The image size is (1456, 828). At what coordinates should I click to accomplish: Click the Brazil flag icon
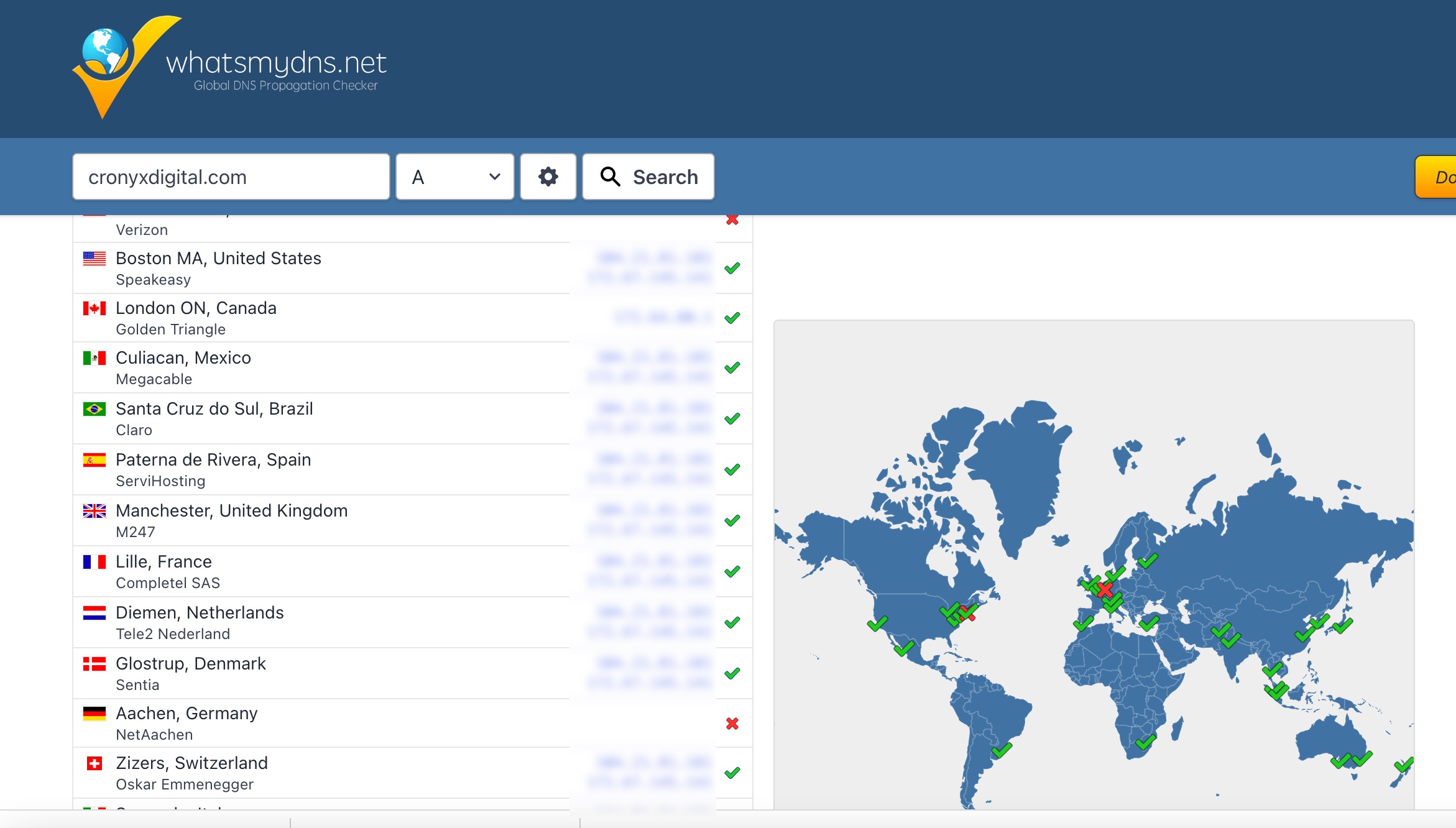point(94,410)
